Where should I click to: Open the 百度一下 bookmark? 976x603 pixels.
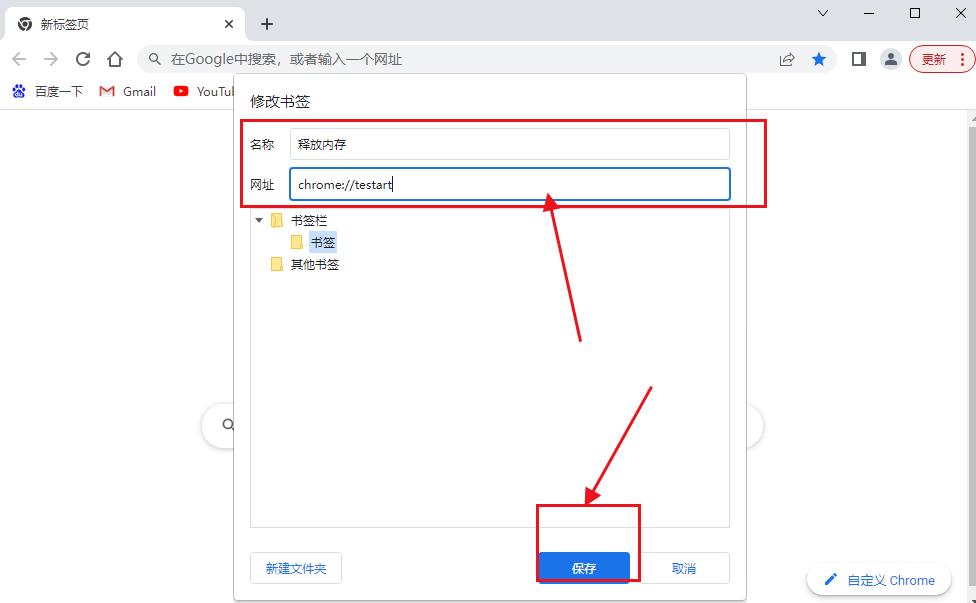point(47,91)
